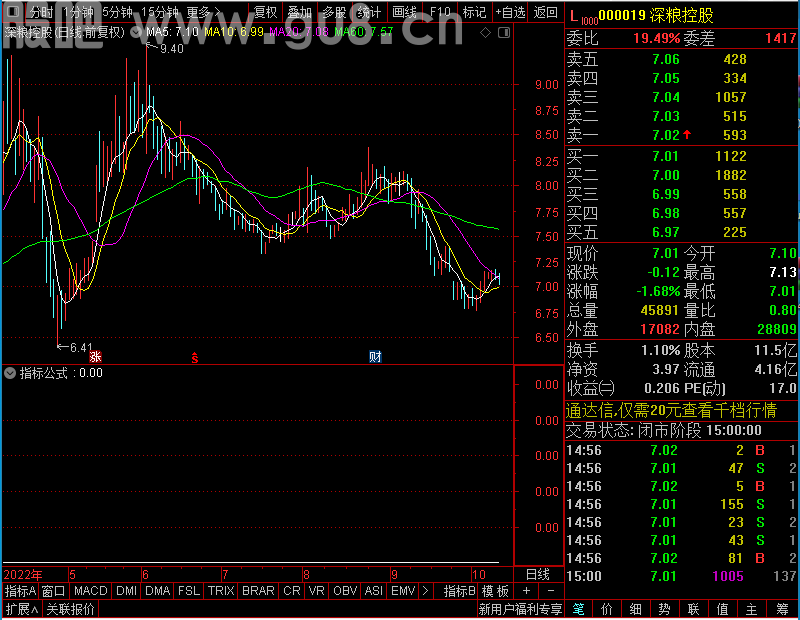
Task: Click 通达信 千档行情 advertisement link
Action: point(671,410)
